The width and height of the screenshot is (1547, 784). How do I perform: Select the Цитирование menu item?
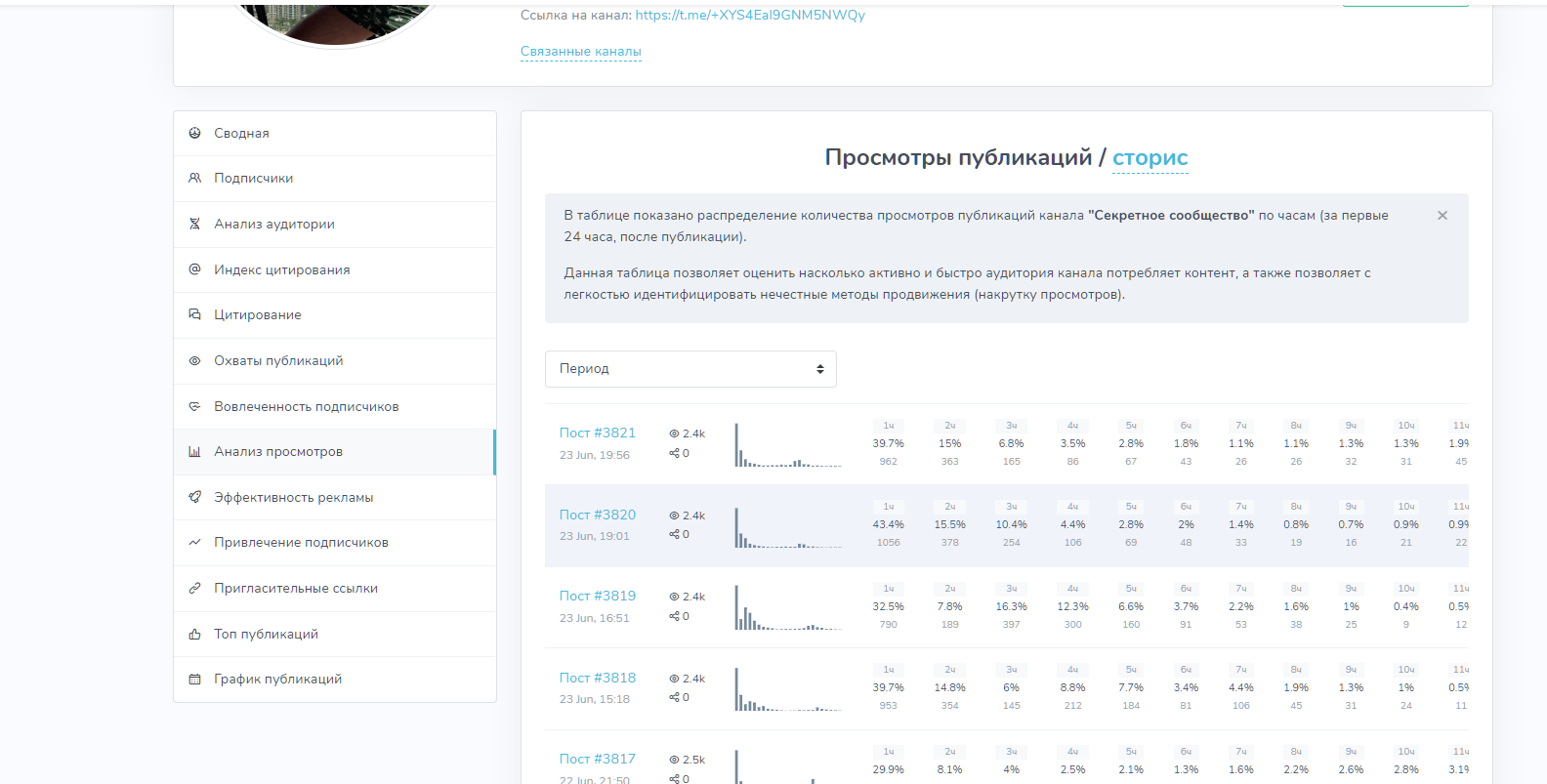pyautogui.click(x=335, y=314)
